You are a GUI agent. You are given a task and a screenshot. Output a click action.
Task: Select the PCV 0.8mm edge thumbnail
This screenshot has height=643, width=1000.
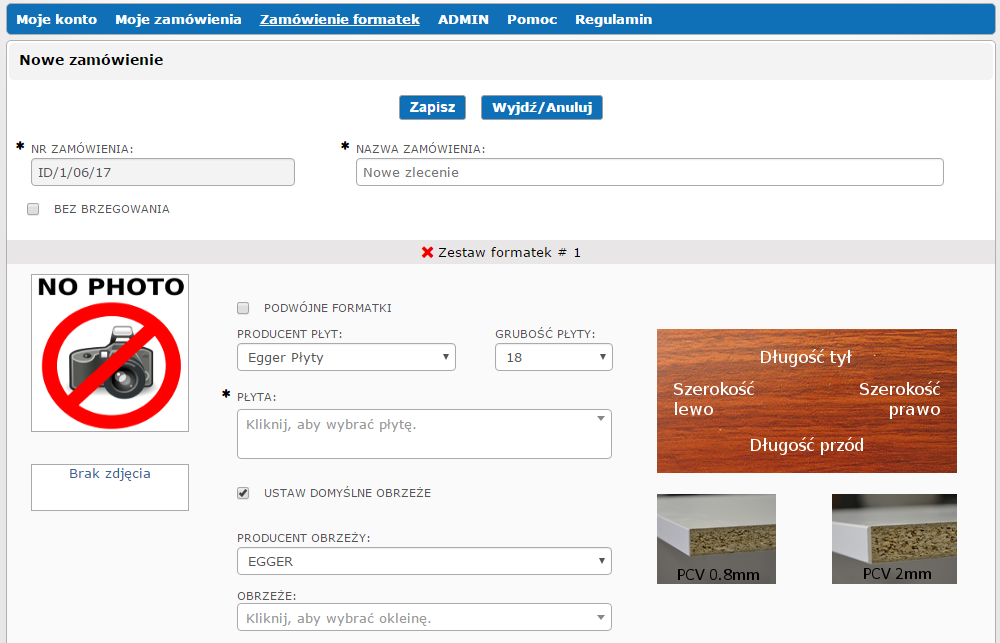pyautogui.click(x=716, y=538)
